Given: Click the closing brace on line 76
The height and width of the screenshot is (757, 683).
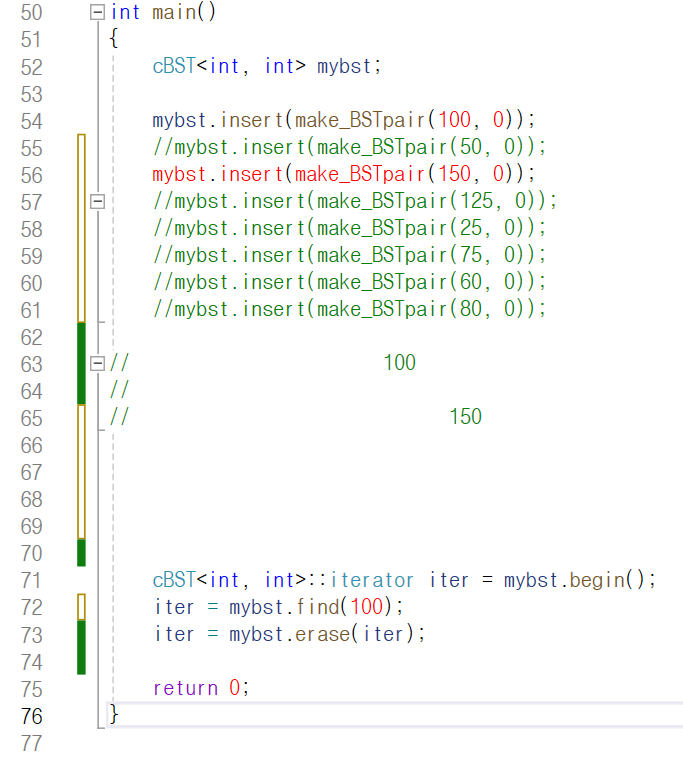Looking at the screenshot, I should click(114, 714).
